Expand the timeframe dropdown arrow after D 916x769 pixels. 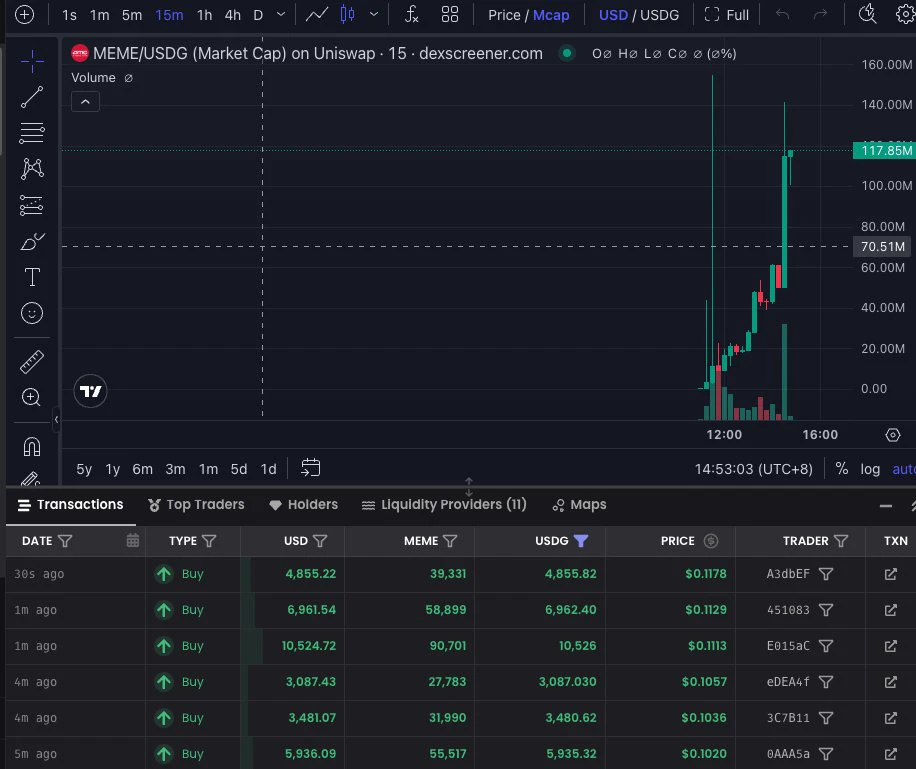coord(281,14)
